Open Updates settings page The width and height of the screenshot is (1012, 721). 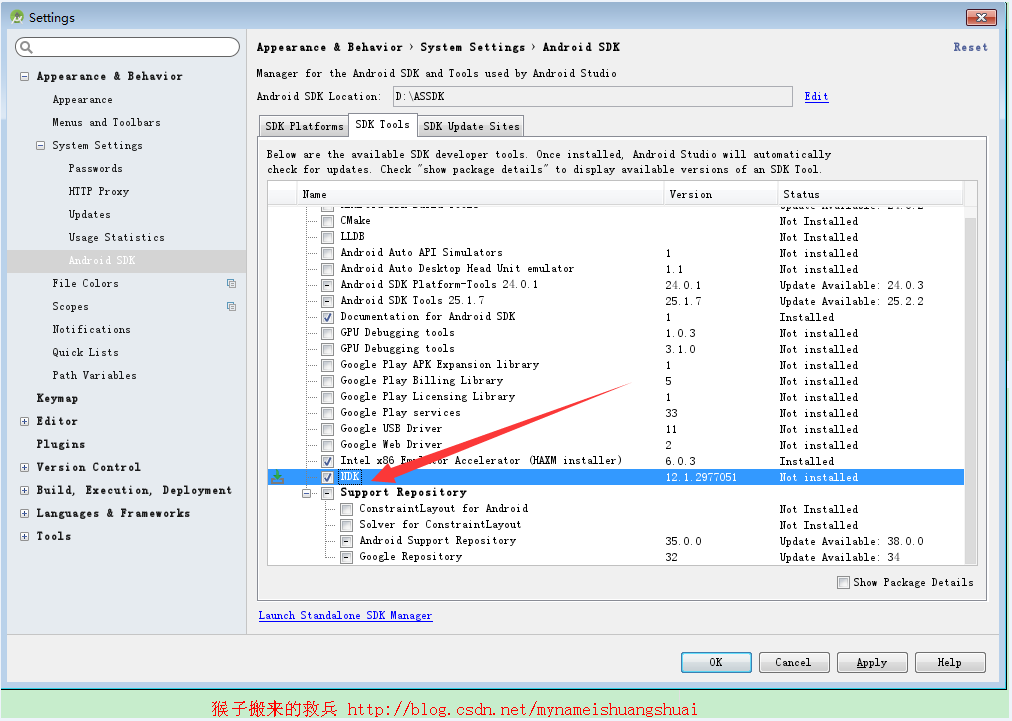pyautogui.click(x=90, y=214)
